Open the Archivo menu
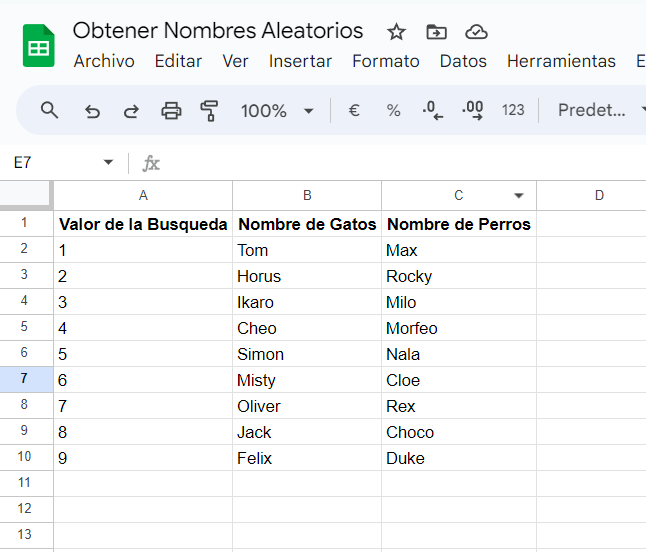Image resolution: width=646 pixels, height=552 pixels. [x=104, y=61]
